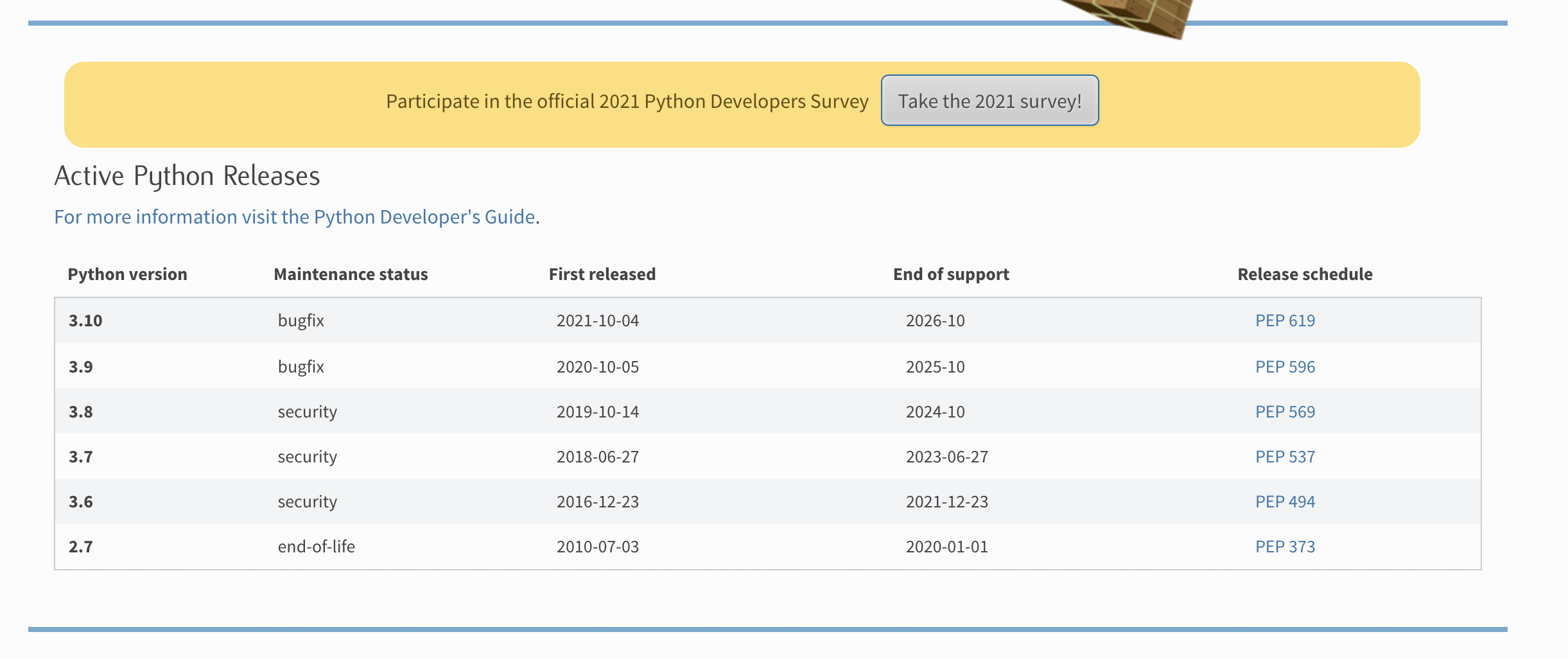Screen dimensions: 1568x659
Task: Click the Python version column header
Action: pyautogui.click(x=127, y=274)
